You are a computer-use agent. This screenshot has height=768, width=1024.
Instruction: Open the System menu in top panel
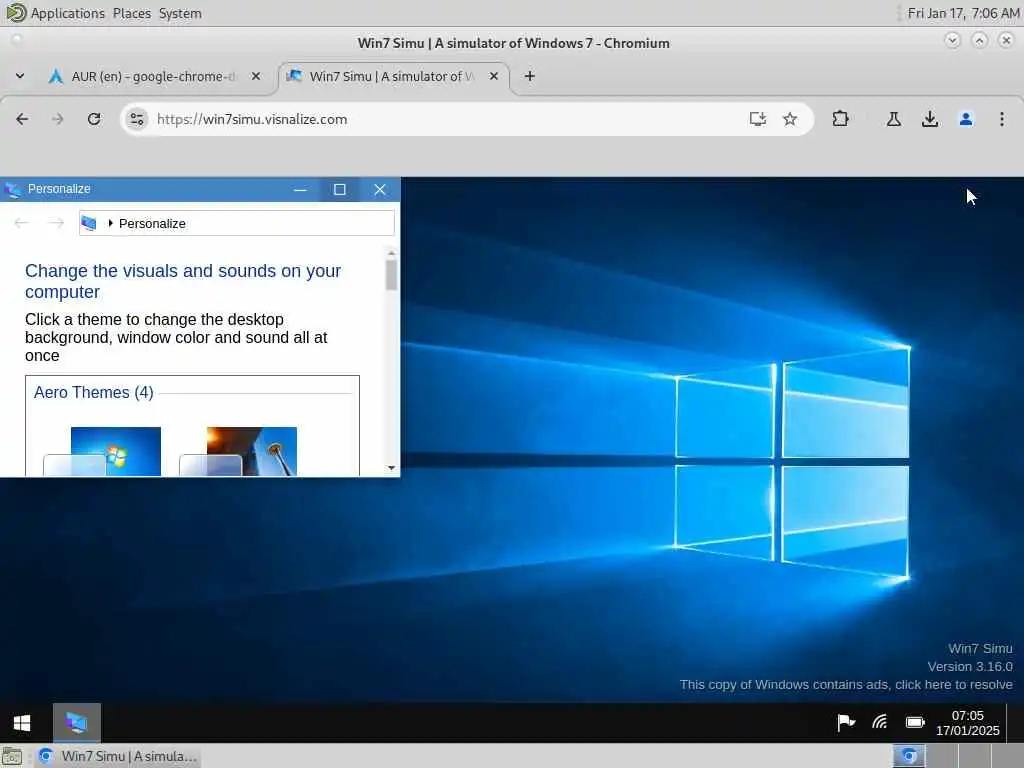pos(180,13)
